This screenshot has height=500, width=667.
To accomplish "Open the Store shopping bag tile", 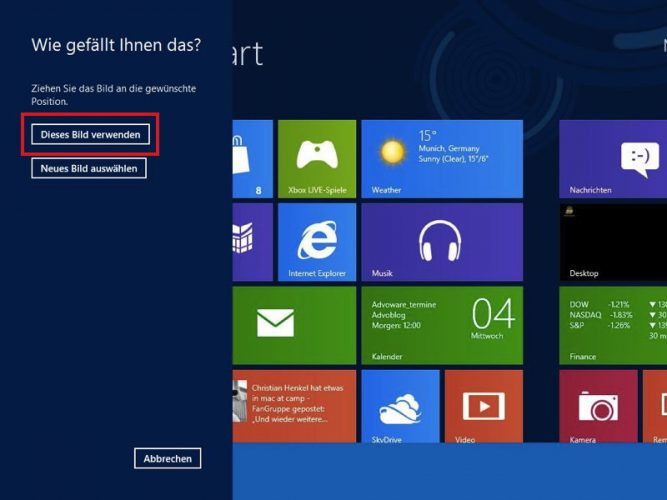I will click(x=253, y=159).
